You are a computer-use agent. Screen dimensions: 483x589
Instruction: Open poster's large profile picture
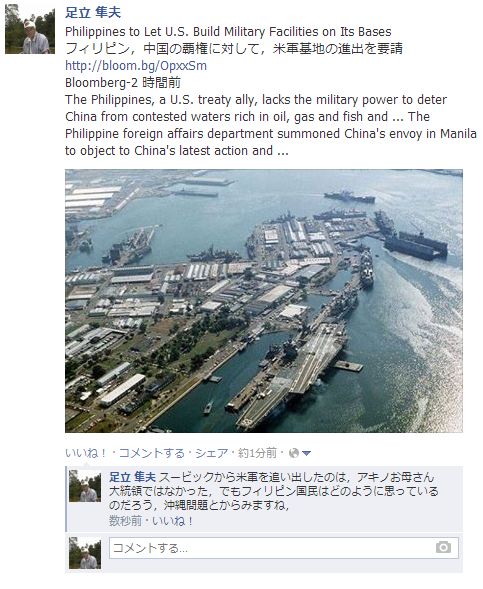click(30, 29)
